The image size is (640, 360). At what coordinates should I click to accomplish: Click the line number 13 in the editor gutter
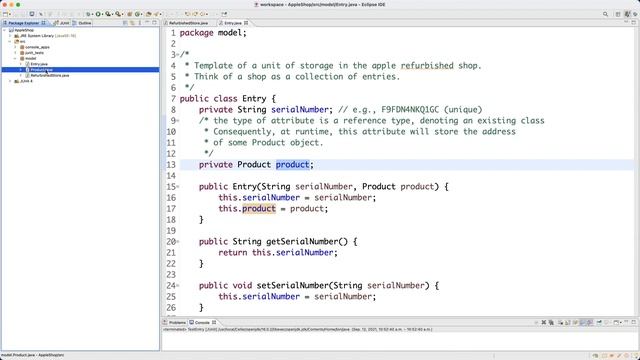tap(171, 164)
